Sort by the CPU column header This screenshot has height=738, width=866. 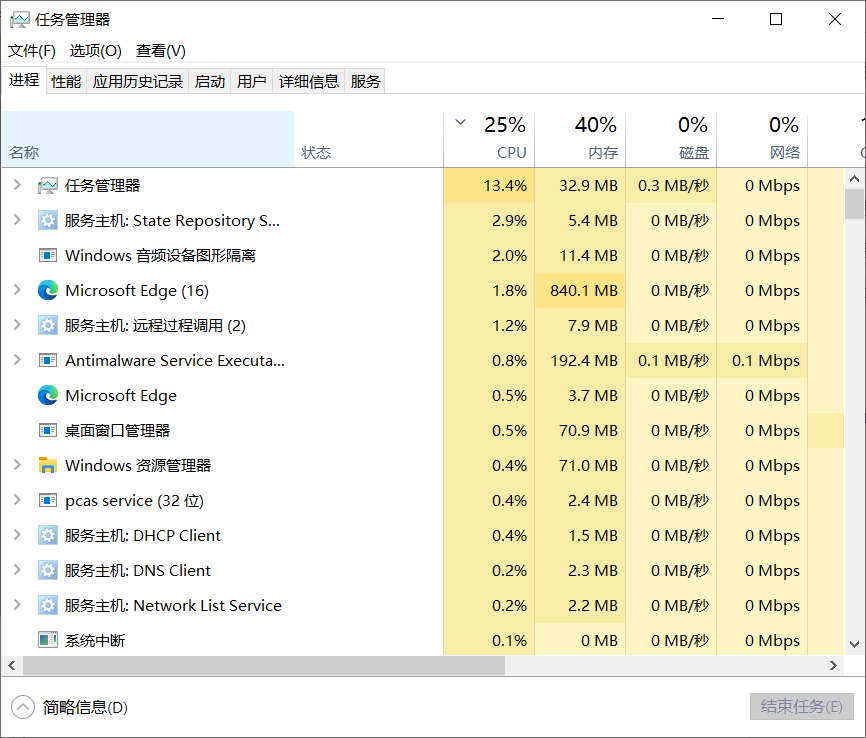pyautogui.click(x=489, y=139)
